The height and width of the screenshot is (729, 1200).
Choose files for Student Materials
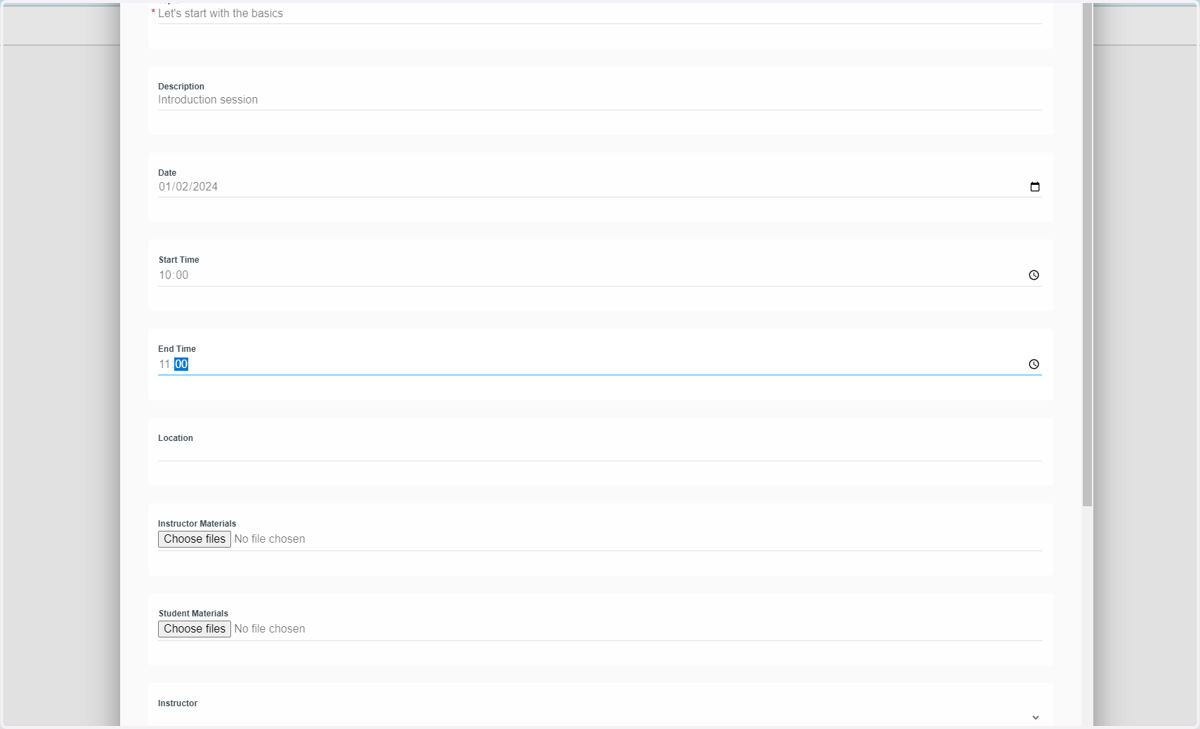coord(194,629)
